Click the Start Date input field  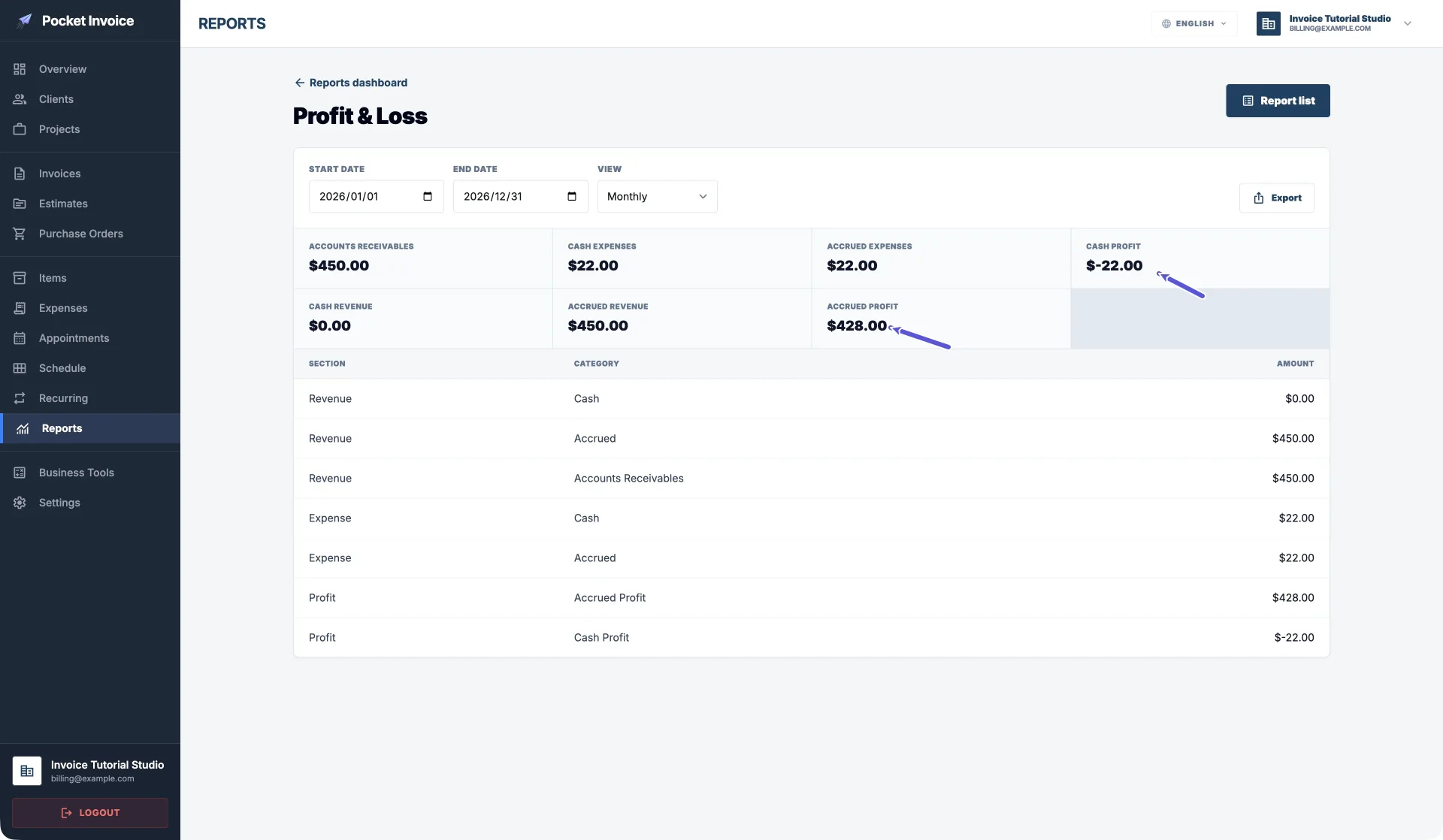pyautogui.click(x=376, y=197)
